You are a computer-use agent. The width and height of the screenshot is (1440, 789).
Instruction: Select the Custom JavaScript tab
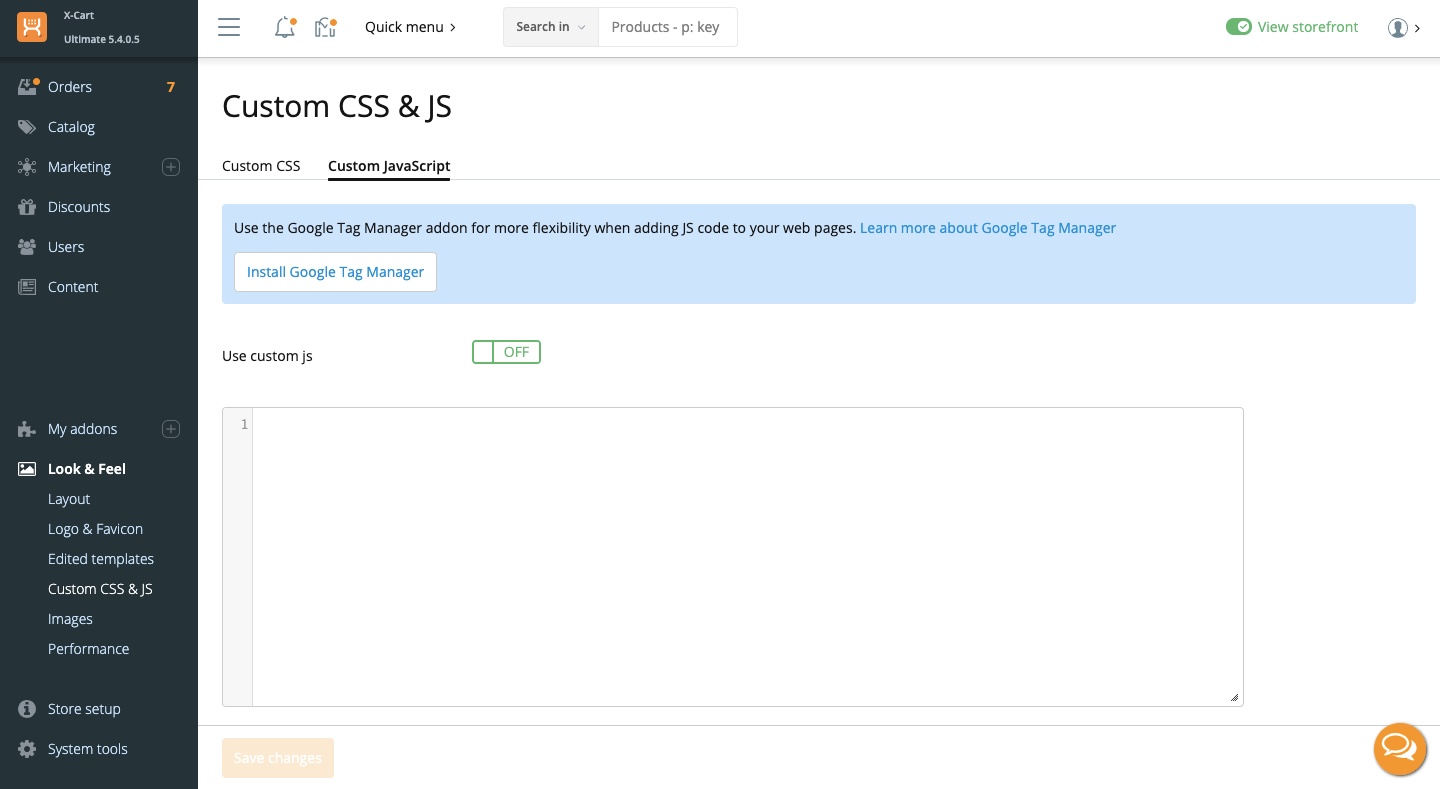point(389,166)
